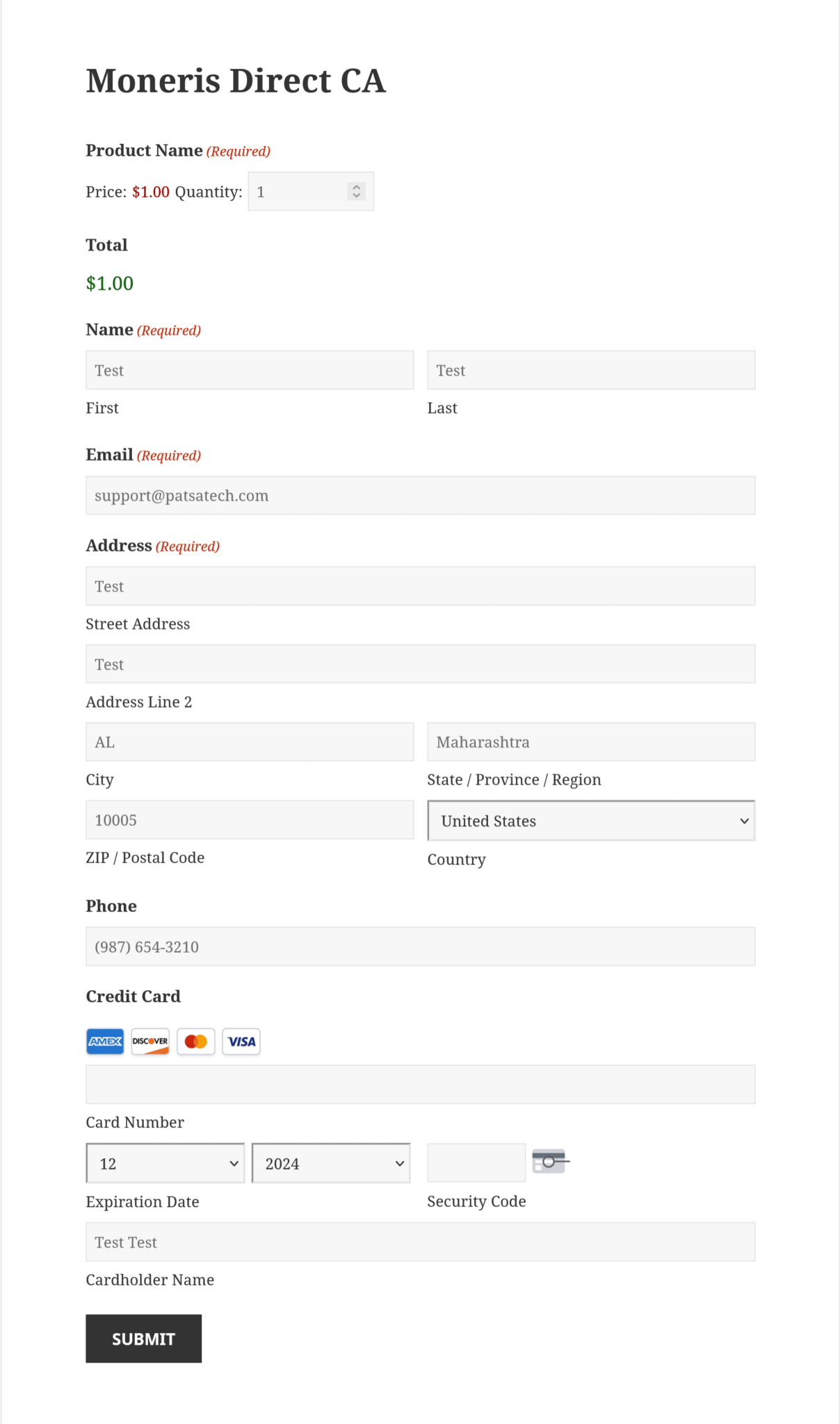Image resolution: width=840 pixels, height=1424 pixels.
Task: Open the expiration month dropdown
Action: [x=164, y=1163]
